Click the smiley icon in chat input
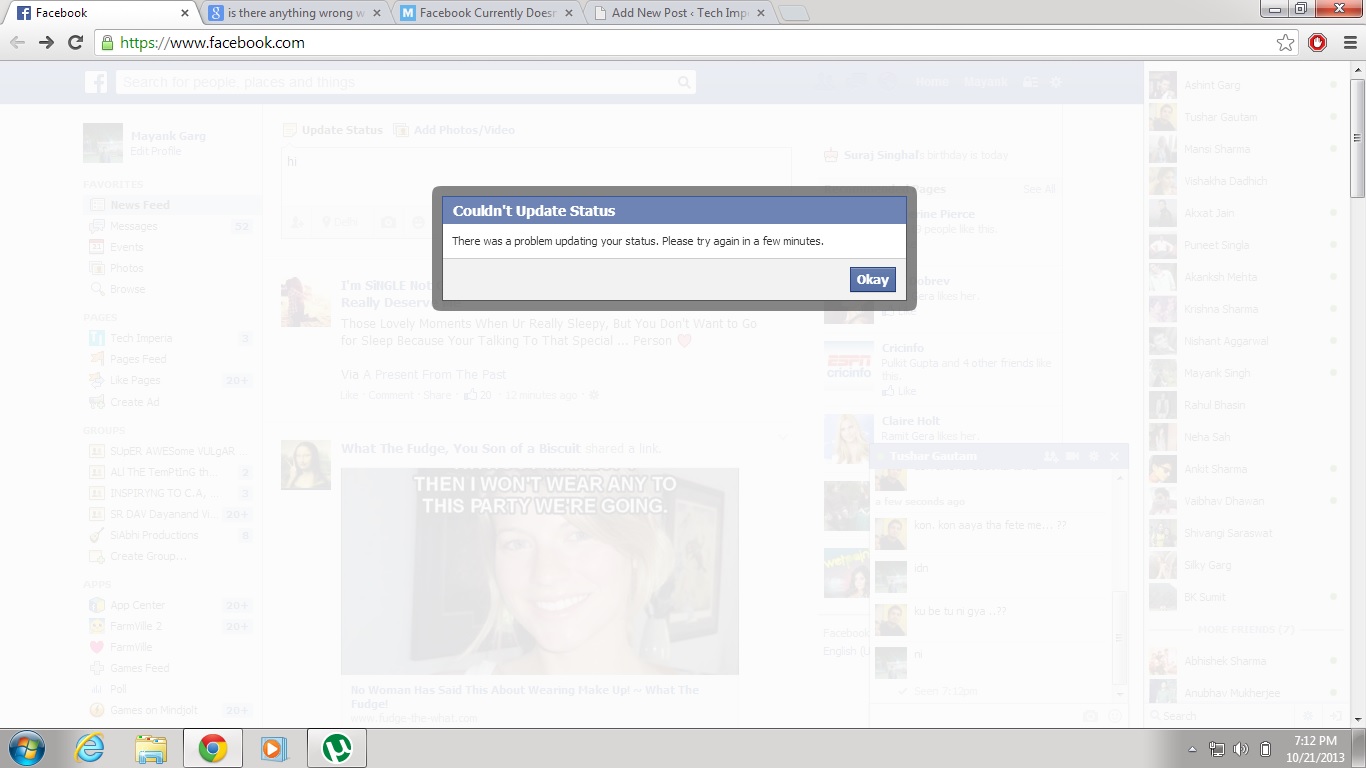1366x768 pixels. click(1115, 716)
